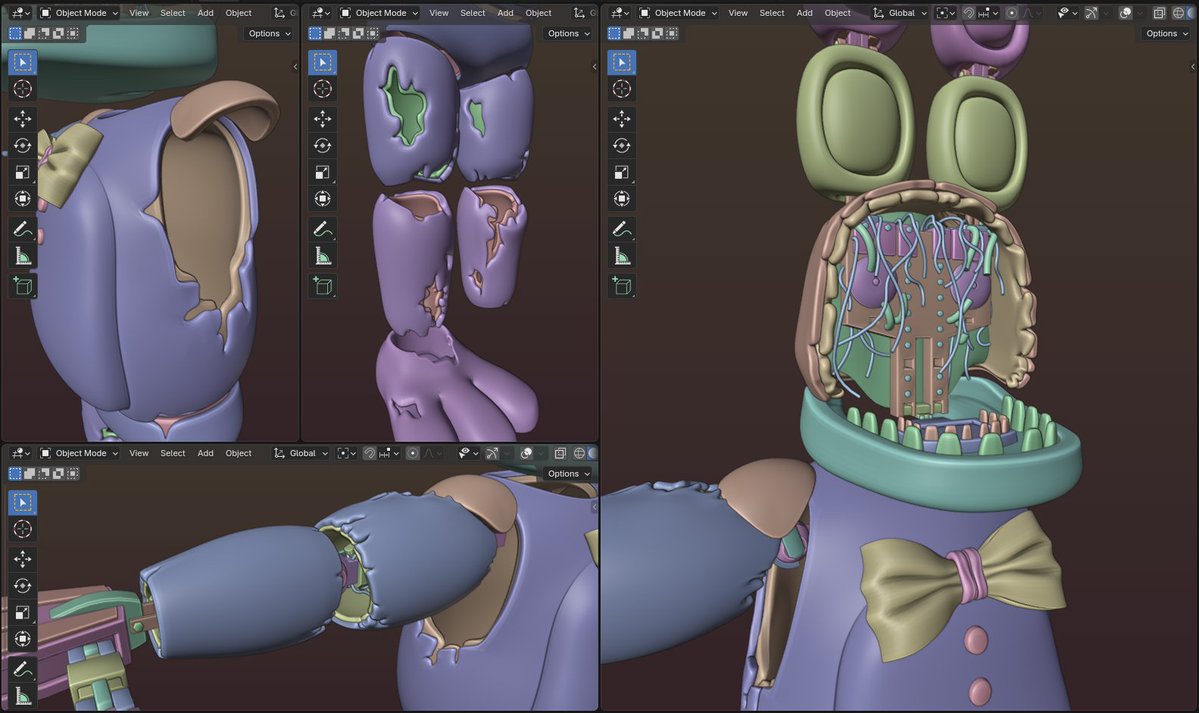The width and height of the screenshot is (1199, 713).
Task: Toggle X-ray in bottom-left viewport header
Action: pyautogui.click(x=560, y=453)
